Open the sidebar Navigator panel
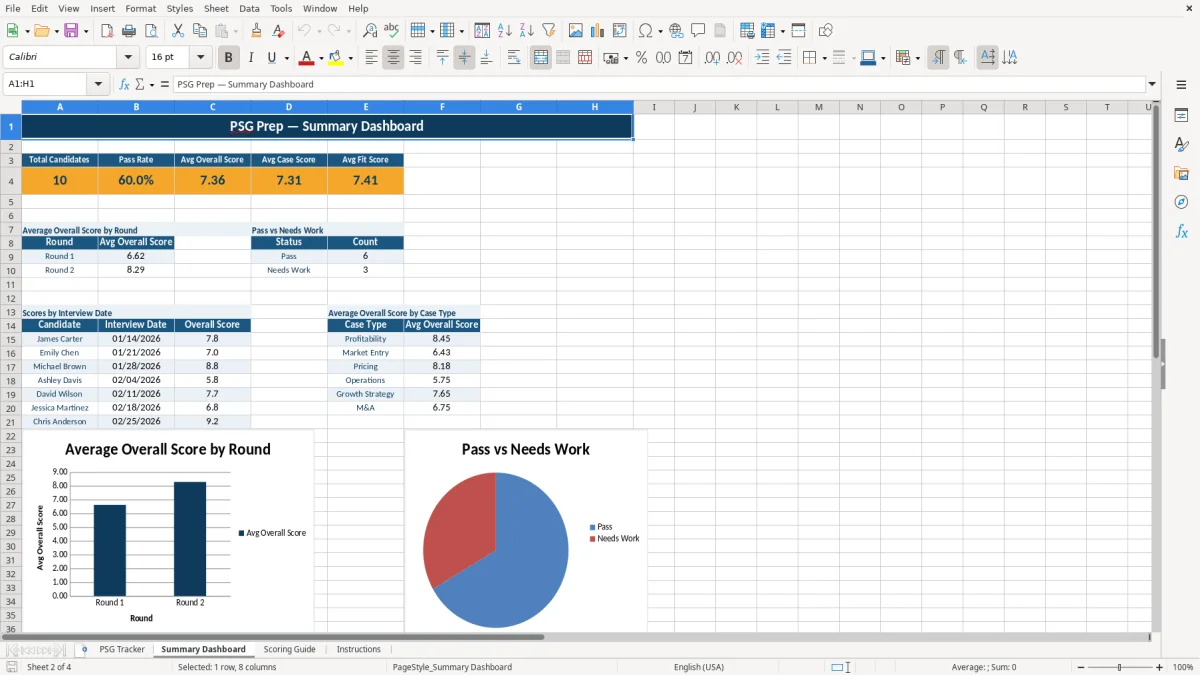Viewport: 1200px width, 675px height. [x=1181, y=202]
